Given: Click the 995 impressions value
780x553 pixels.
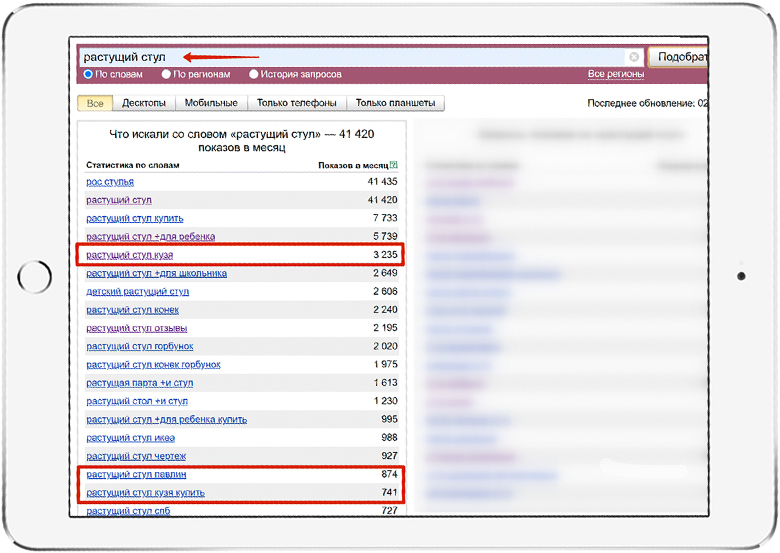Looking at the screenshot, I should [x=390, y=419].
